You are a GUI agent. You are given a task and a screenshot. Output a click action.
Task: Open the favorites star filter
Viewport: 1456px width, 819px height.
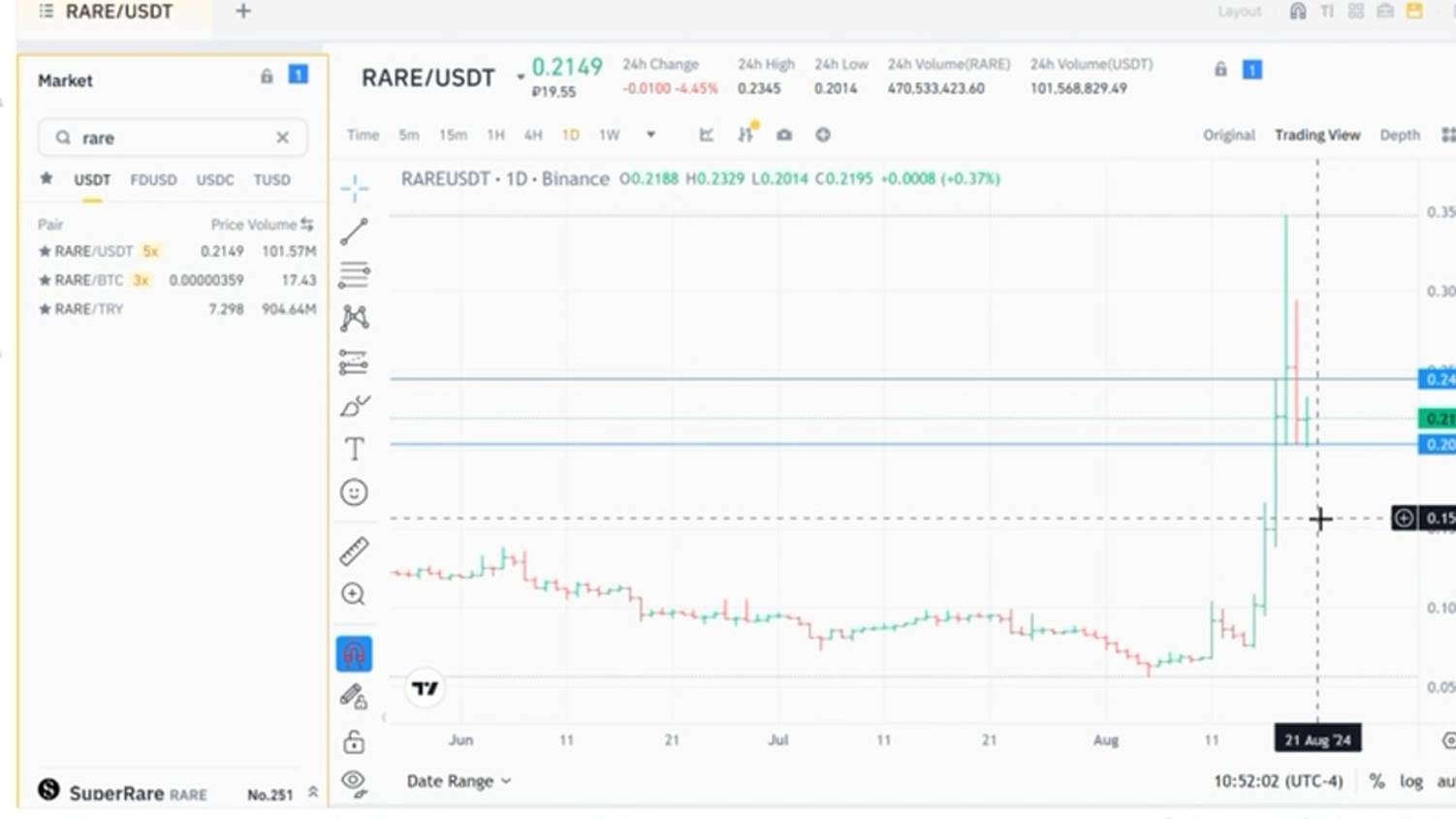pyautogui.click(x=46, y=178)
